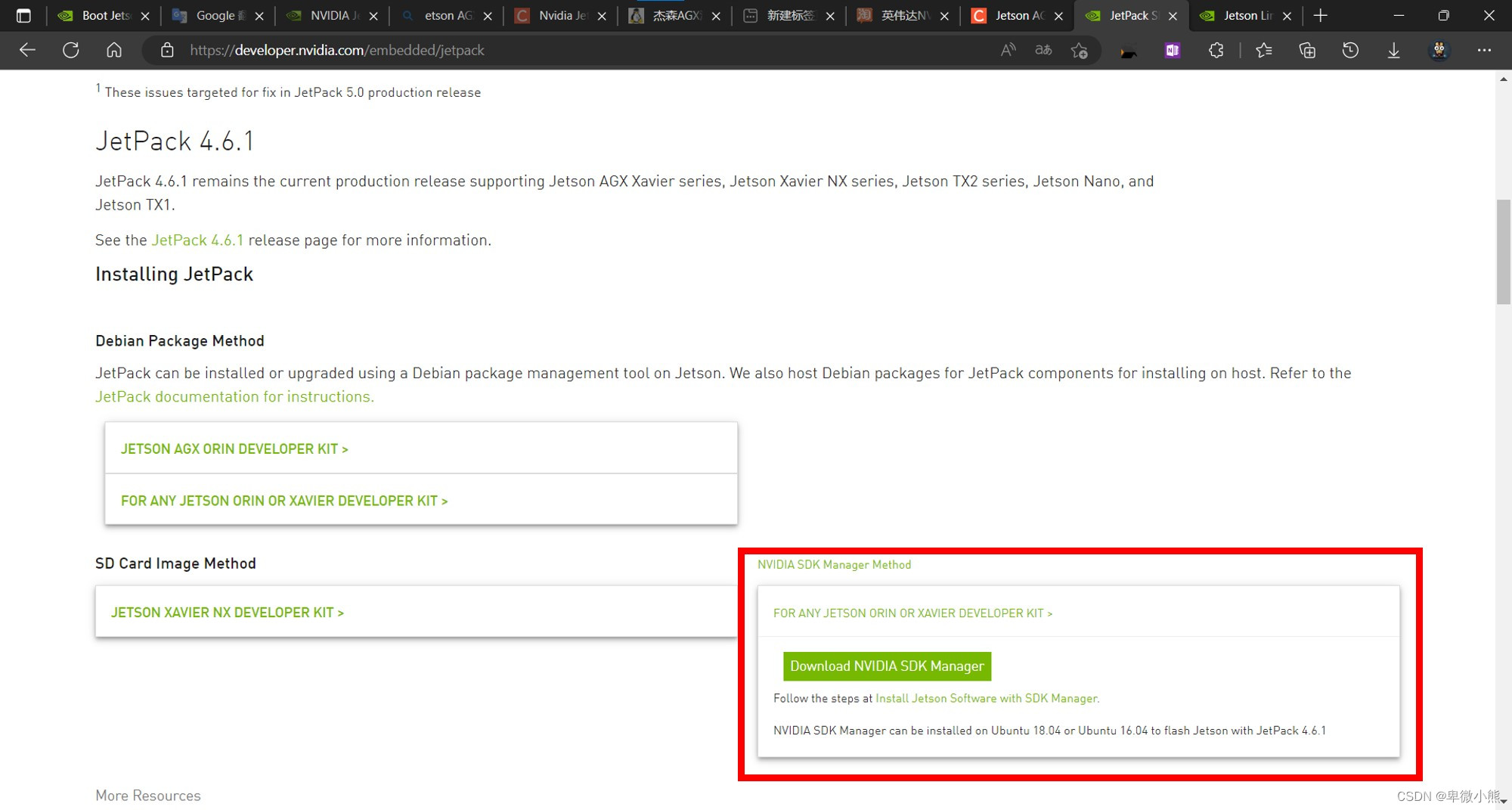
Task: Open Read aloud icon in address bar
Action: [1008, 51]
